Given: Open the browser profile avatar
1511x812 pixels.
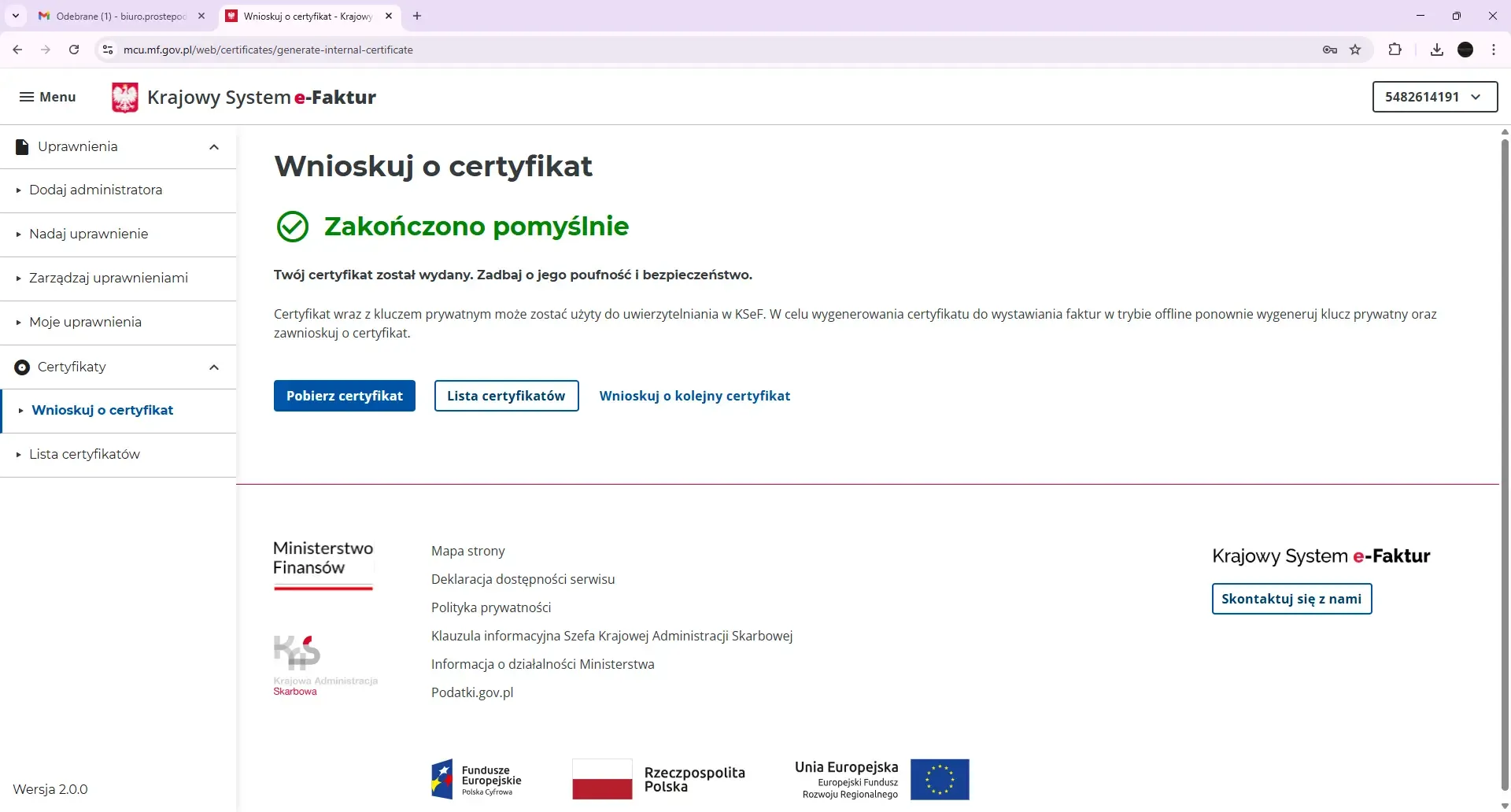Looking at the screenshot, I should [1465, 49].
